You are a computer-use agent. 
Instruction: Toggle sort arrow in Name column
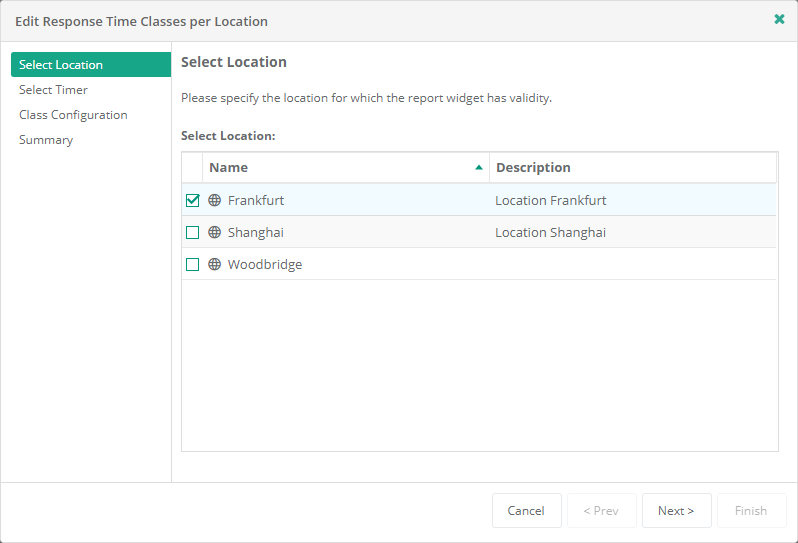tap(479, 167)
